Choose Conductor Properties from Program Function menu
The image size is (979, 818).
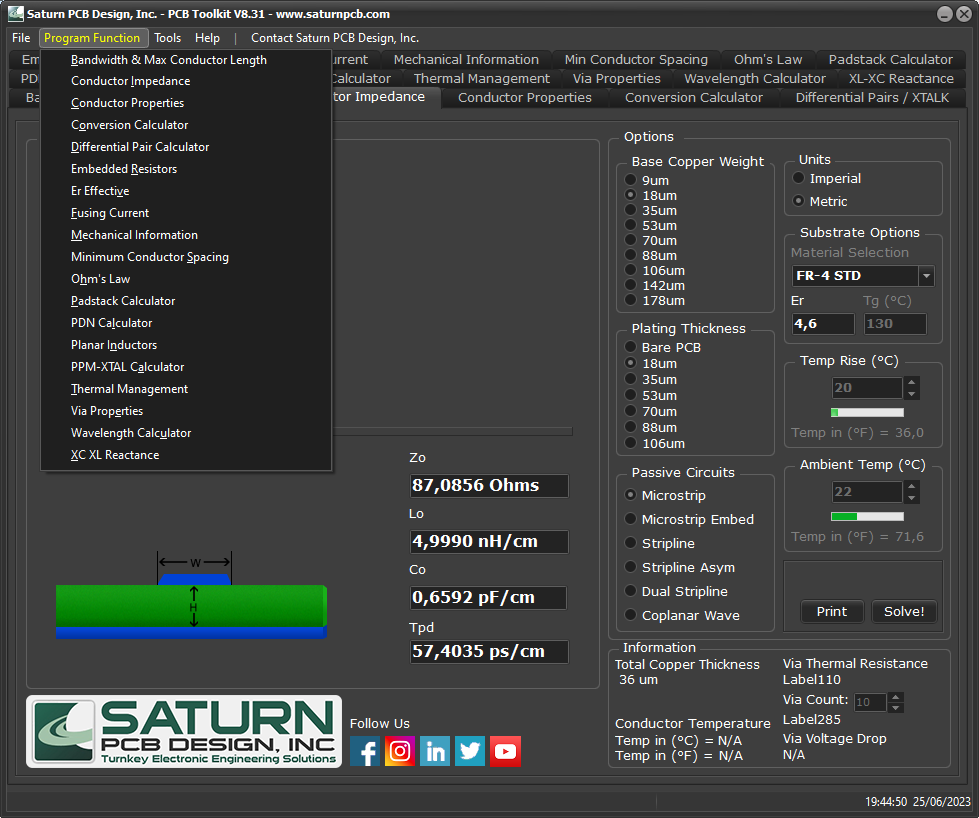185,103
